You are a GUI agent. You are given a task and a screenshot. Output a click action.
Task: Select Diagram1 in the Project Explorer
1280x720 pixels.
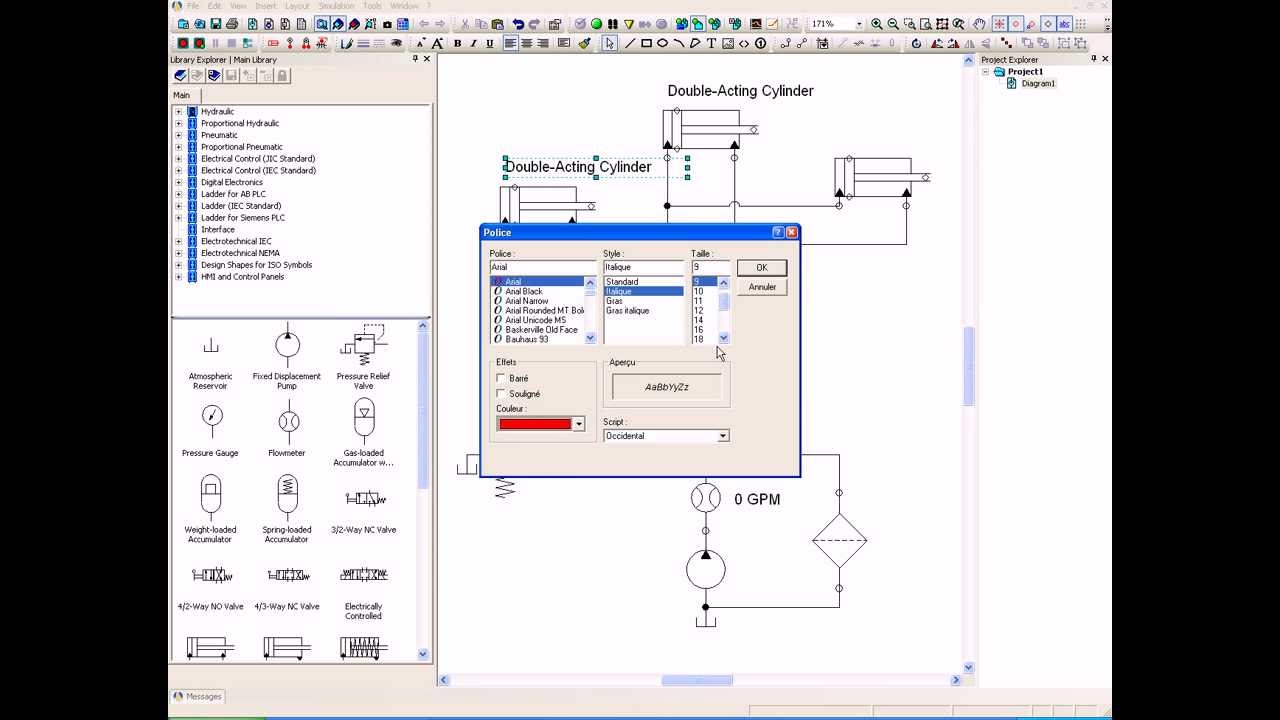1037,84
